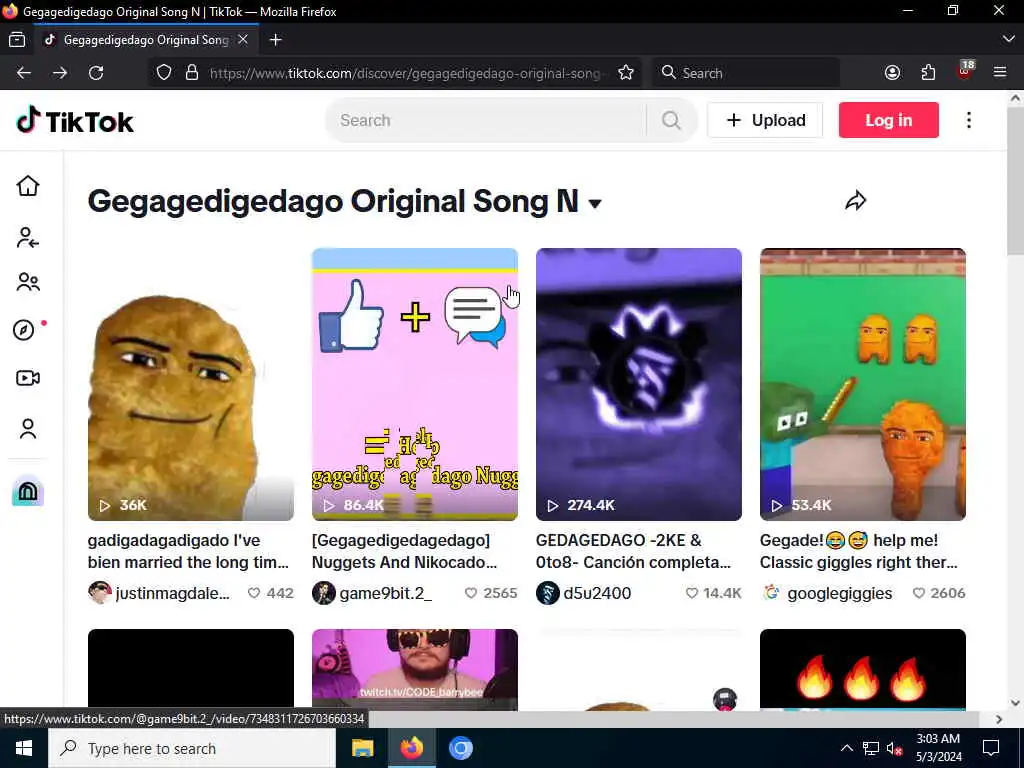
Task: Open game9bit.2_ profile link
Action: pyautogui.click(x=372, y=593)
